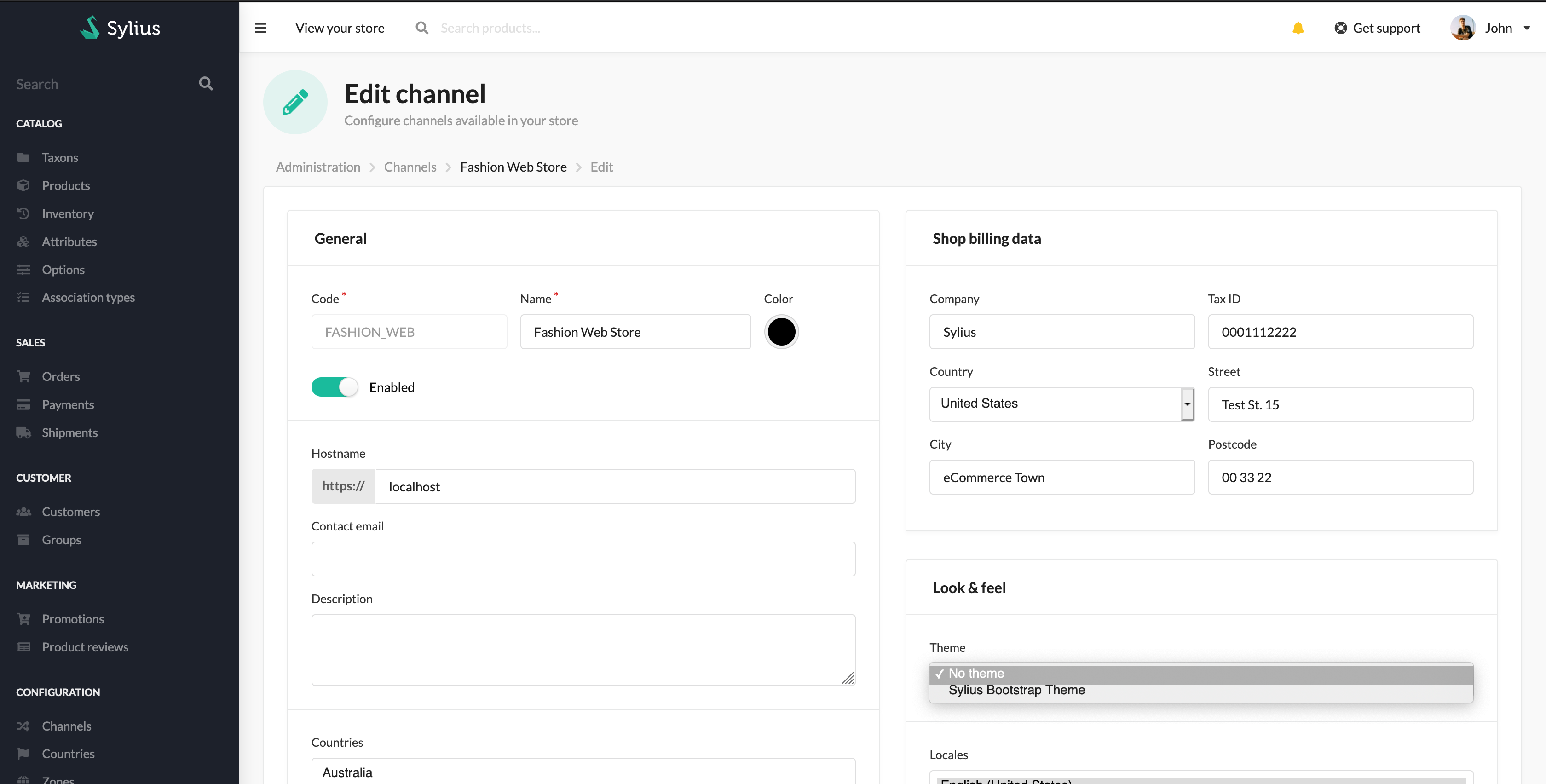Click Get support link
The height and width of the screenshot is (784, 1546).
[x=1386, y=28]
